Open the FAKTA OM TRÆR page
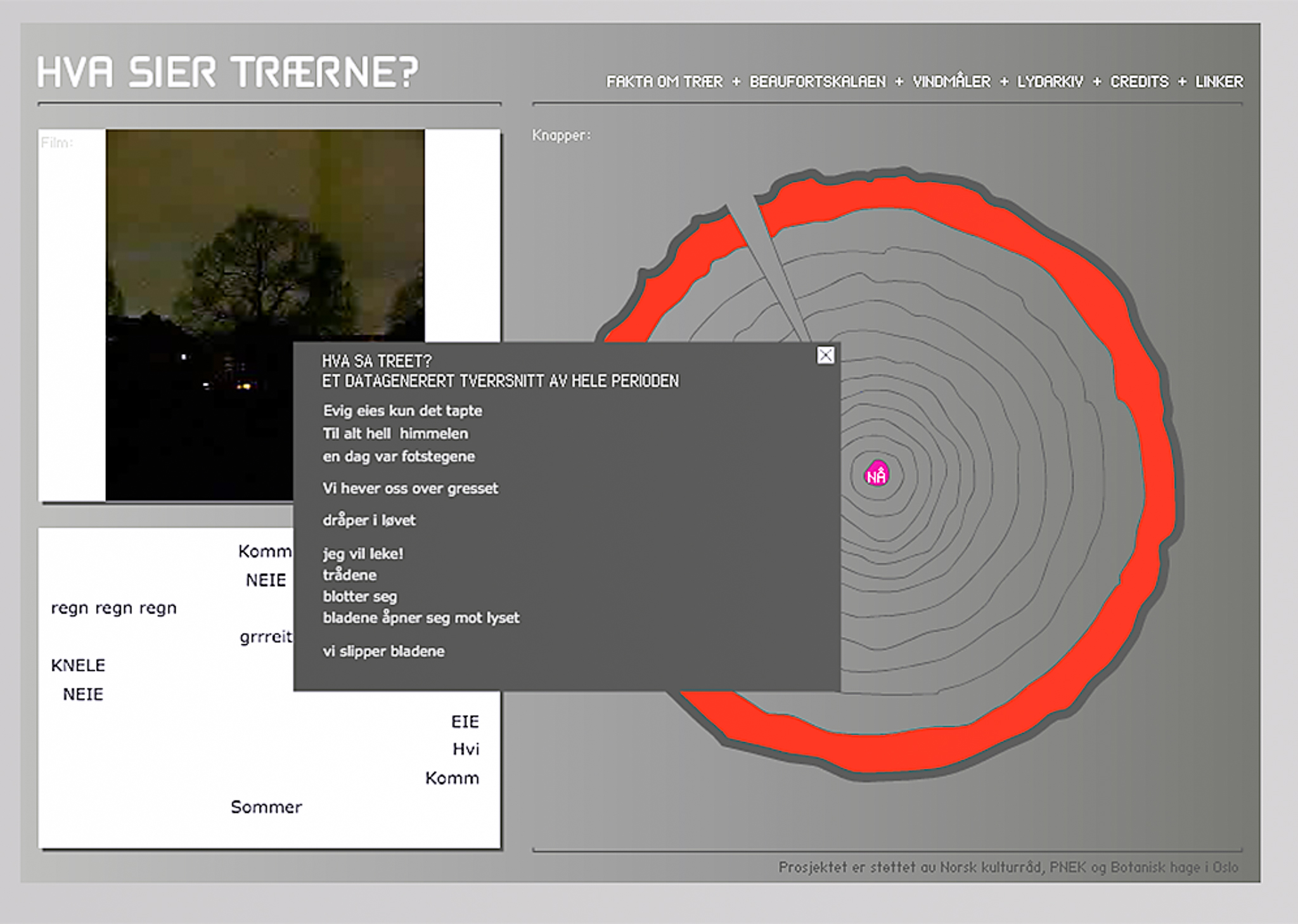Viewport: 1298px width, 924px height. click(x=664, y=82)
